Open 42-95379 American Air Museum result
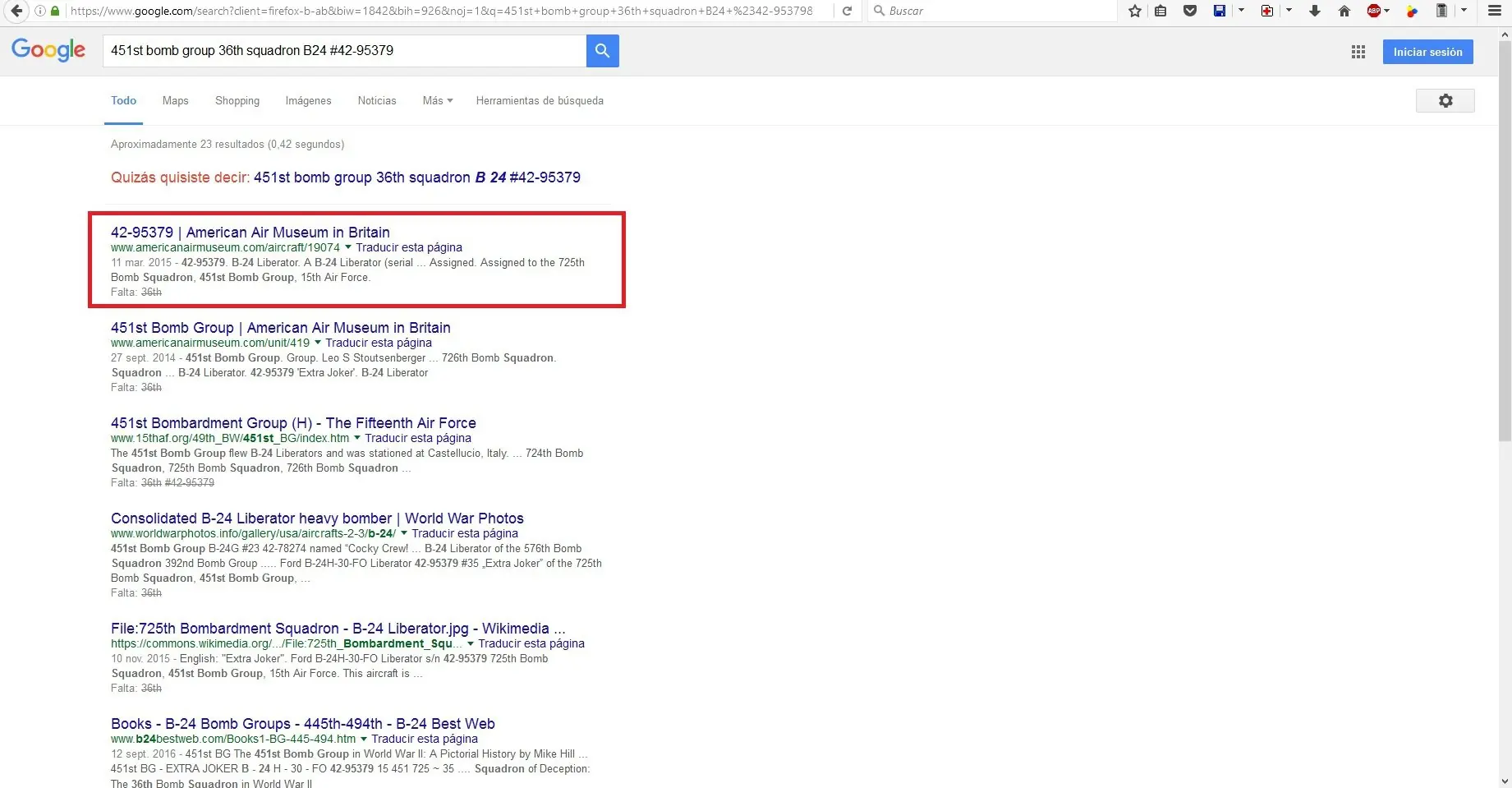This screenshot has width=1512, height=788. 250,233
